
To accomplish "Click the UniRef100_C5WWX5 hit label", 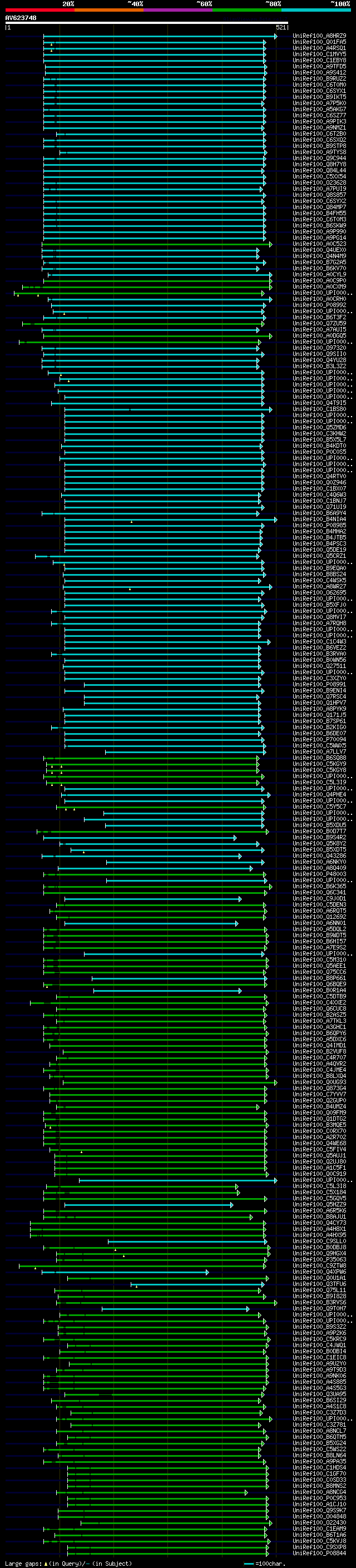I will click(319, 746).
